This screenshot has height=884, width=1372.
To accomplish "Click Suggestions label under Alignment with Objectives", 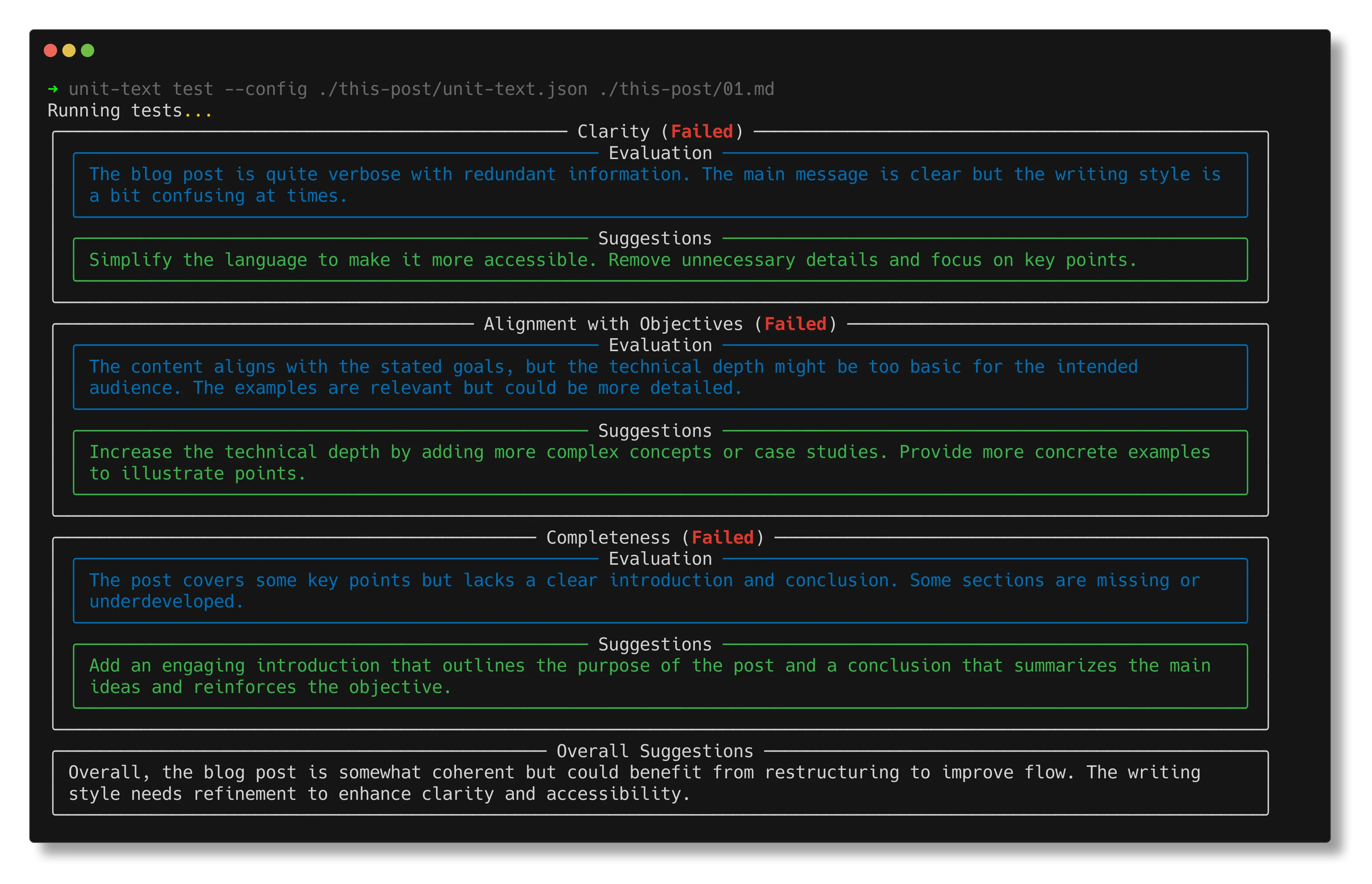I will 655,431.
